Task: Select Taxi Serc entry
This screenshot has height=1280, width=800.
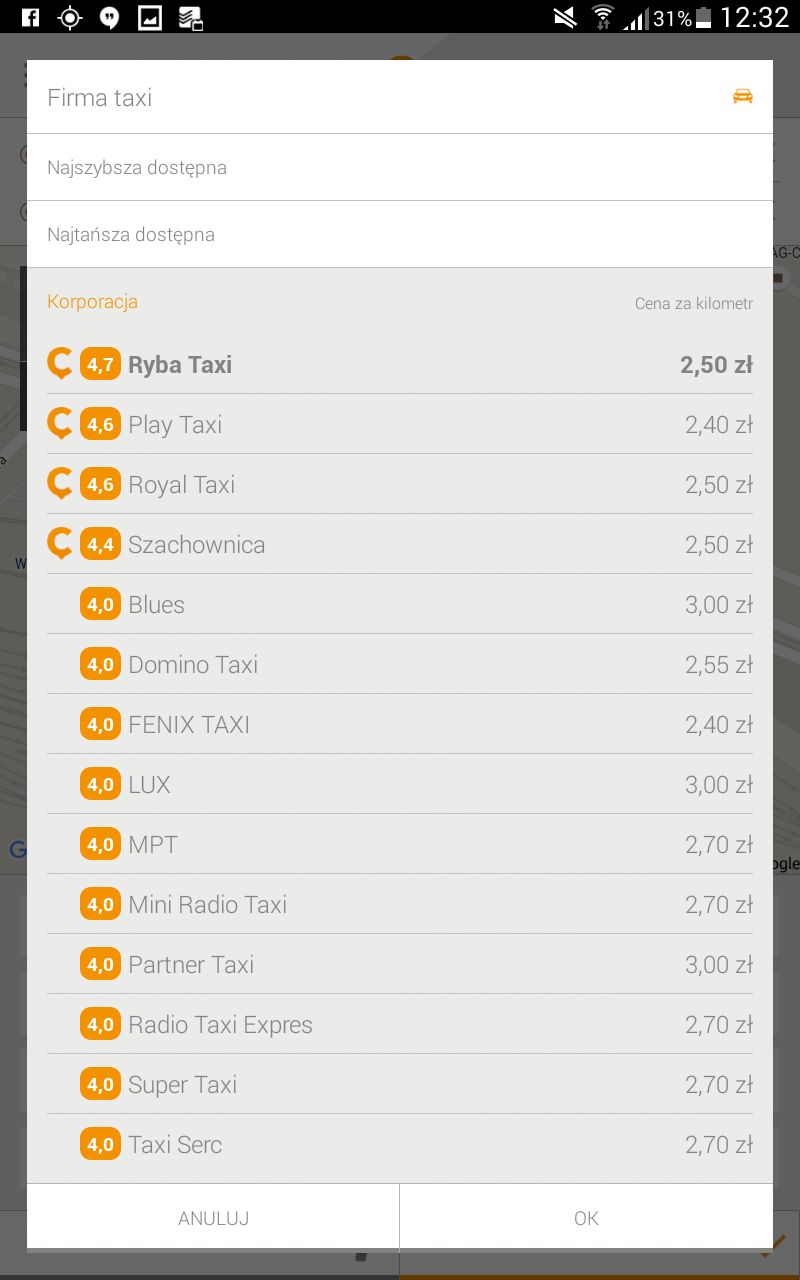Action: pos(400,1144)
